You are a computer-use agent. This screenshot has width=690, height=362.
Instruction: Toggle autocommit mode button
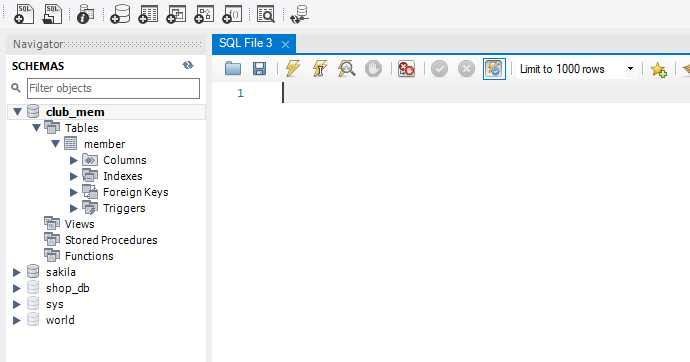pyautogui.click(x=494, y=69)
